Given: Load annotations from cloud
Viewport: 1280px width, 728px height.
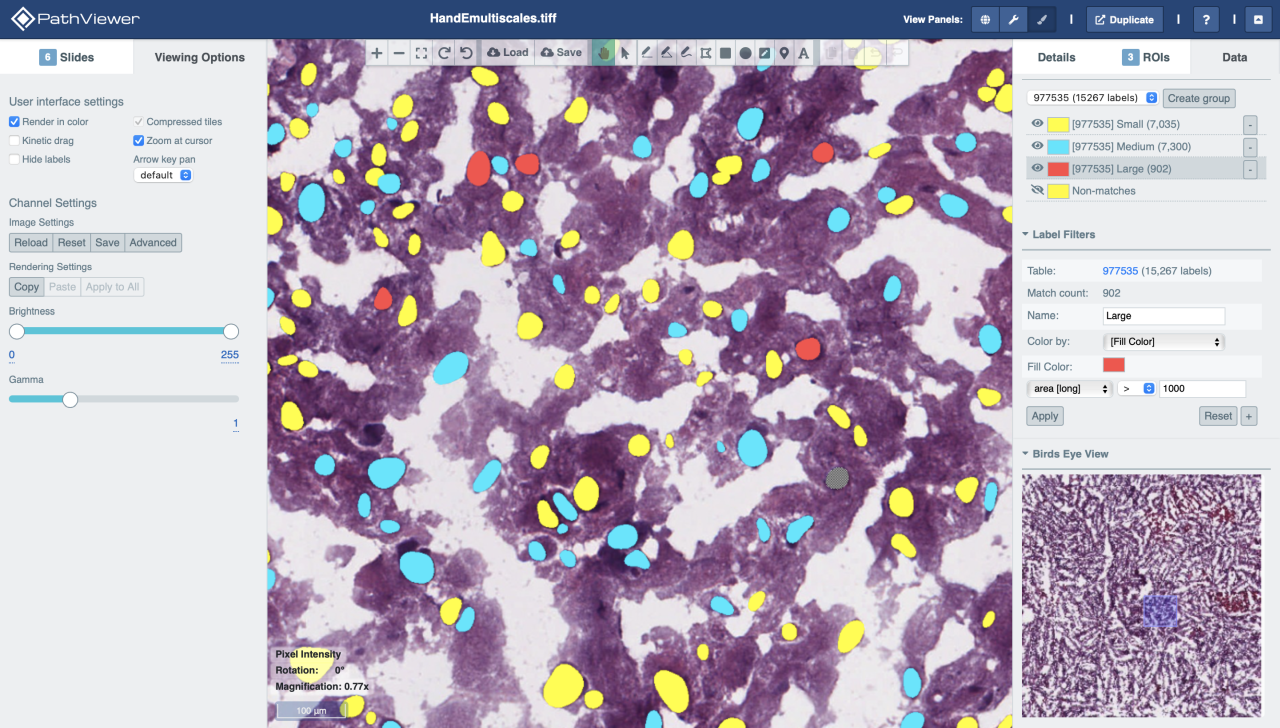Looking at the screenshot, I should [x=507, y=53].
